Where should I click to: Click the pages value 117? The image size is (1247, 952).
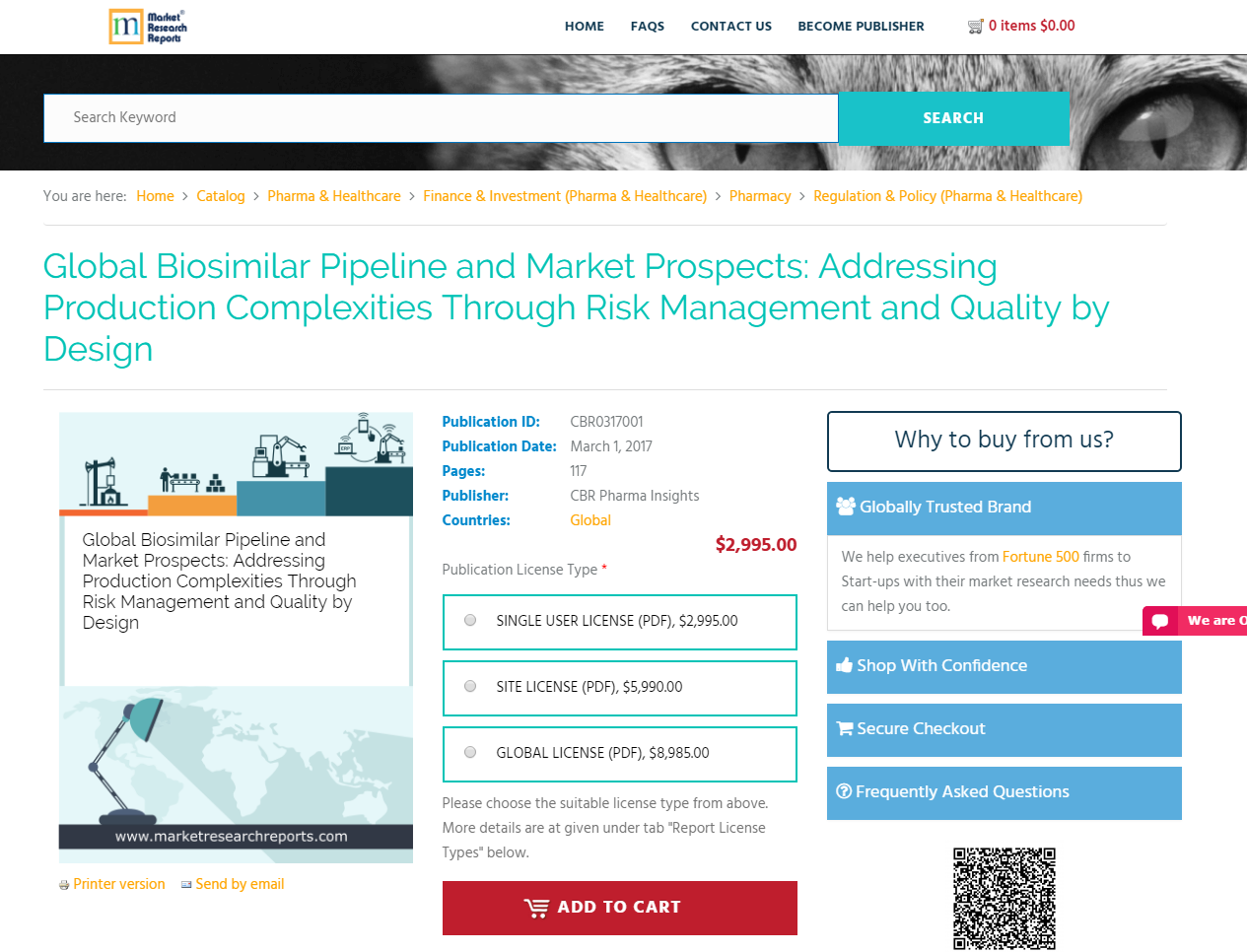(x=579, y=471)
